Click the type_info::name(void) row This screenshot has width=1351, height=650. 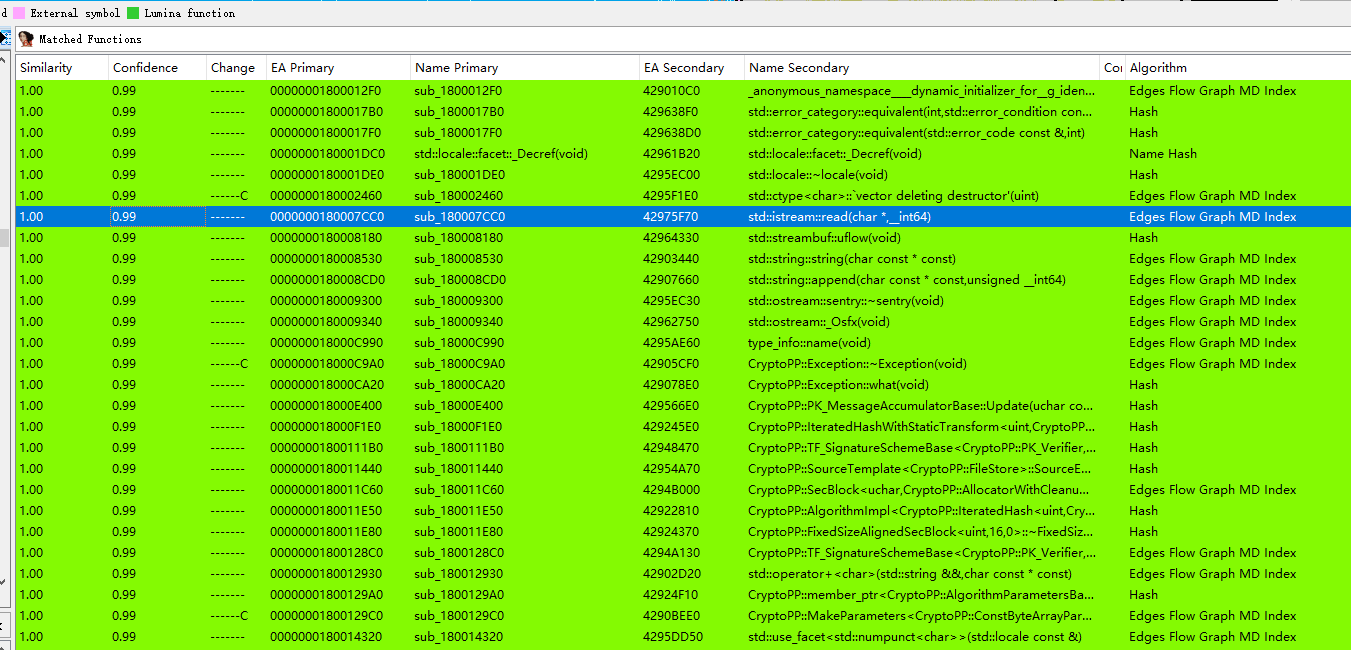(808, 343)
